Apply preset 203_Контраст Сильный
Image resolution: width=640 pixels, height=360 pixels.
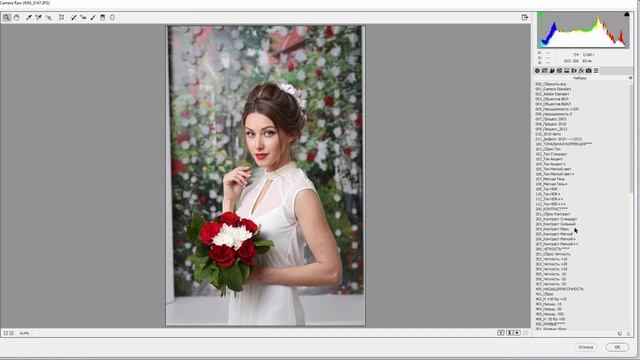pos(556,224)
